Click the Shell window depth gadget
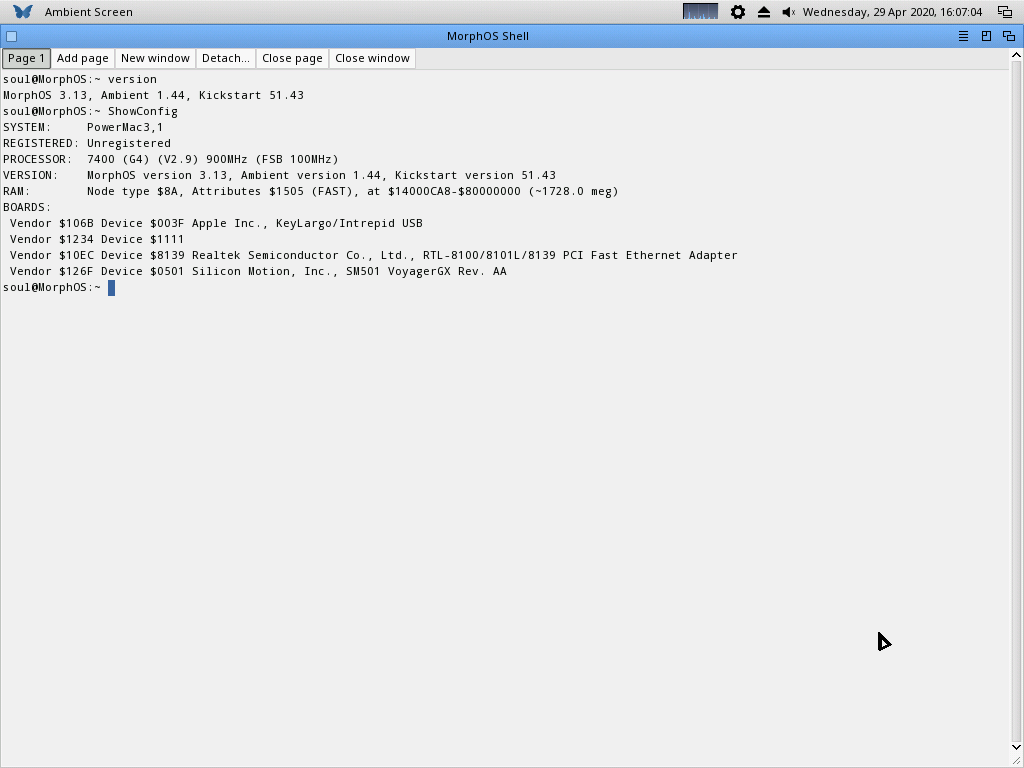1024x768 pixels. pos(1009,37)
